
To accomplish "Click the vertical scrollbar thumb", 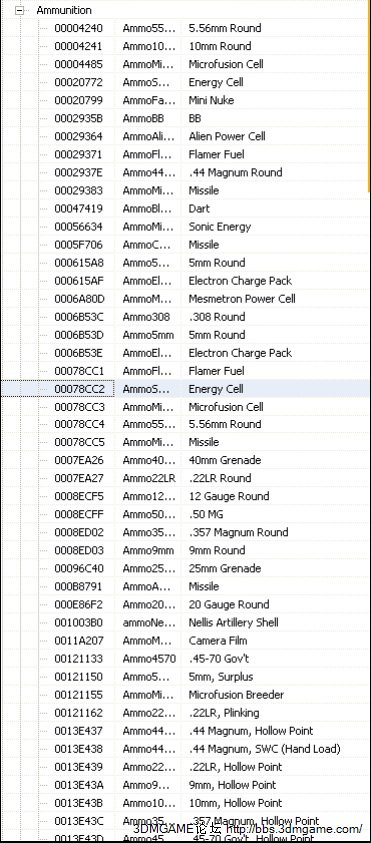I will 369,97.
